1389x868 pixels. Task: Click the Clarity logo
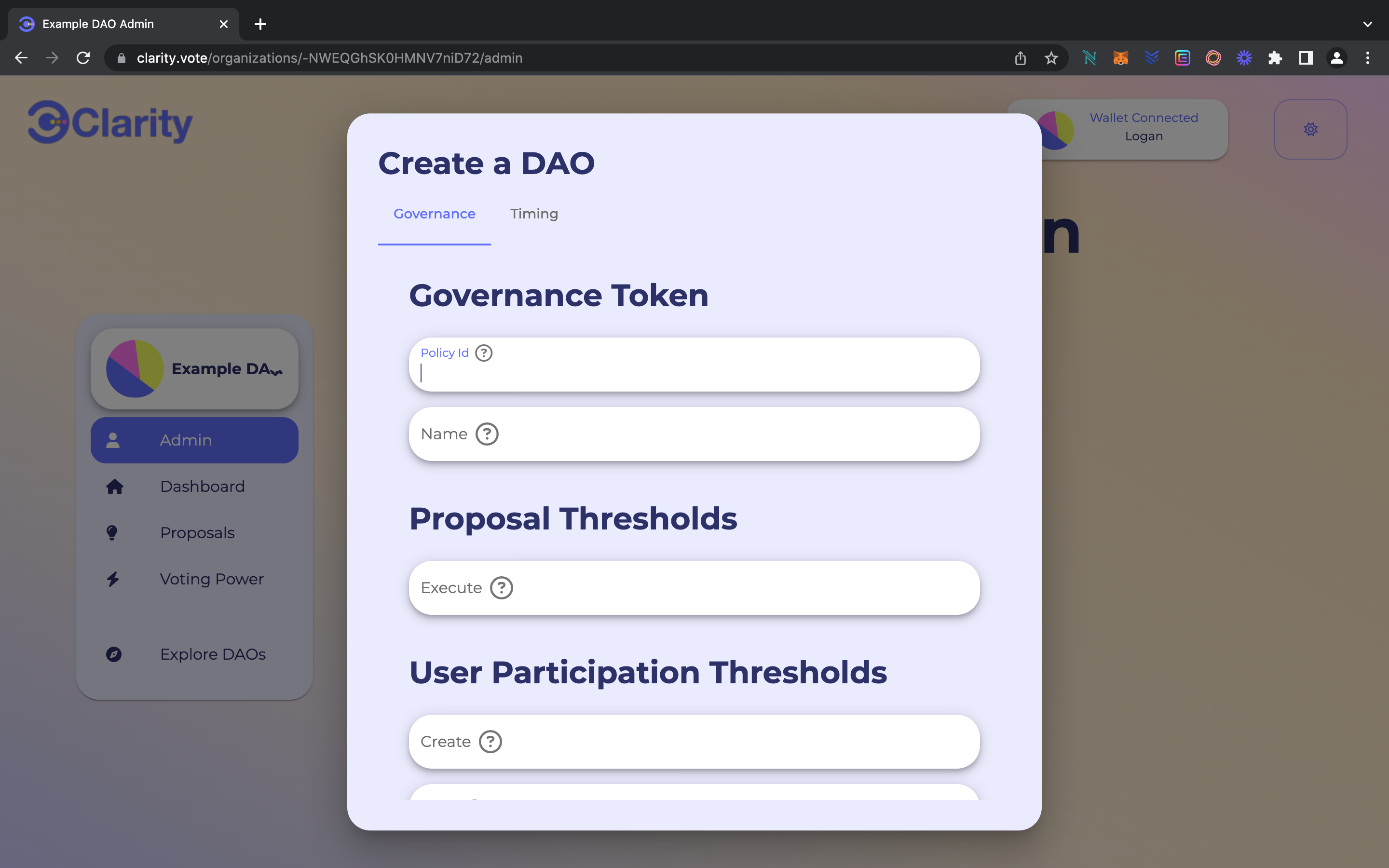click(x=110, y=122)
